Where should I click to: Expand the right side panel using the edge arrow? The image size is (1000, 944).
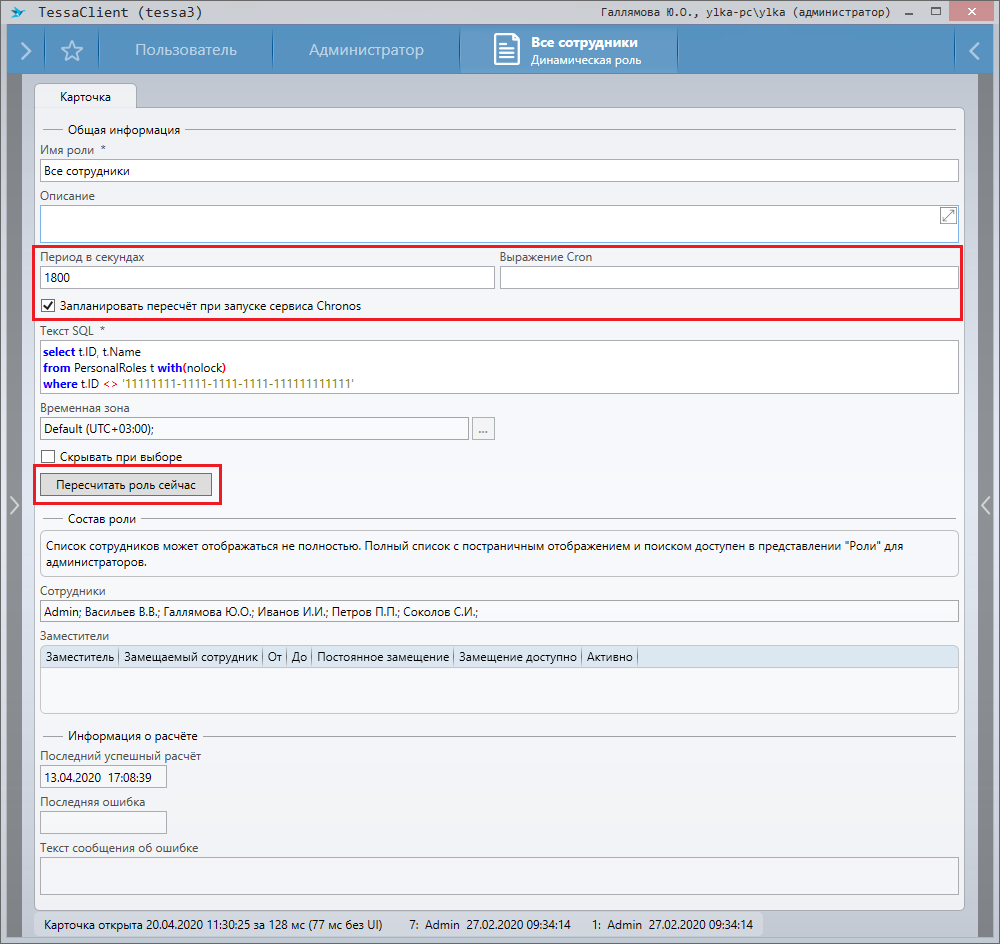click(x=986, y=505)
